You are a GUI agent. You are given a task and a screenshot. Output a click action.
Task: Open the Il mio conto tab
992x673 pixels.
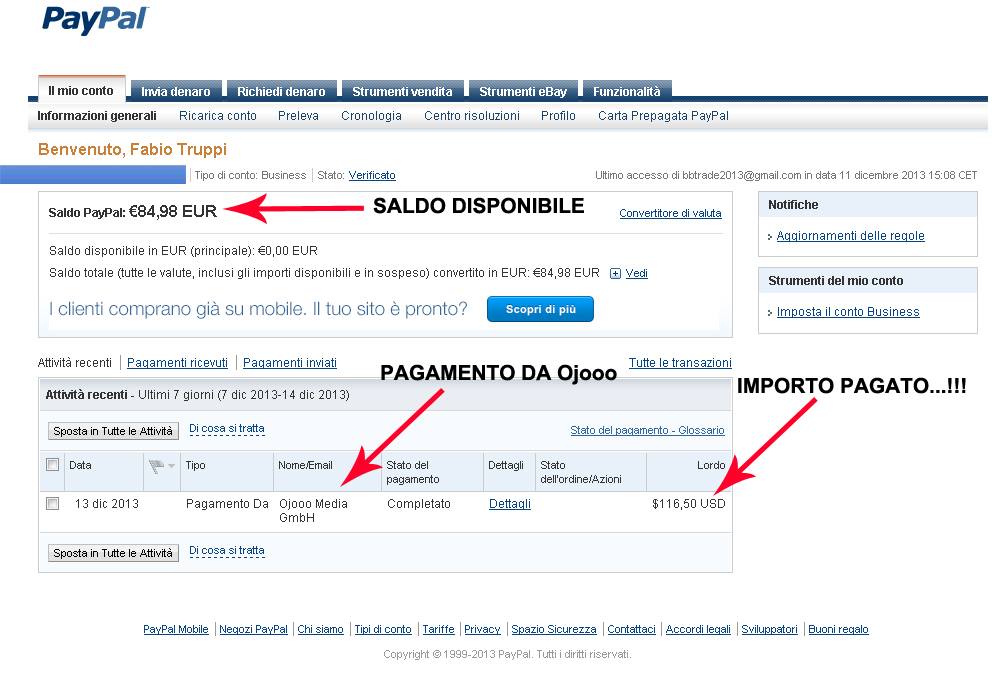[x=81, y=90]
